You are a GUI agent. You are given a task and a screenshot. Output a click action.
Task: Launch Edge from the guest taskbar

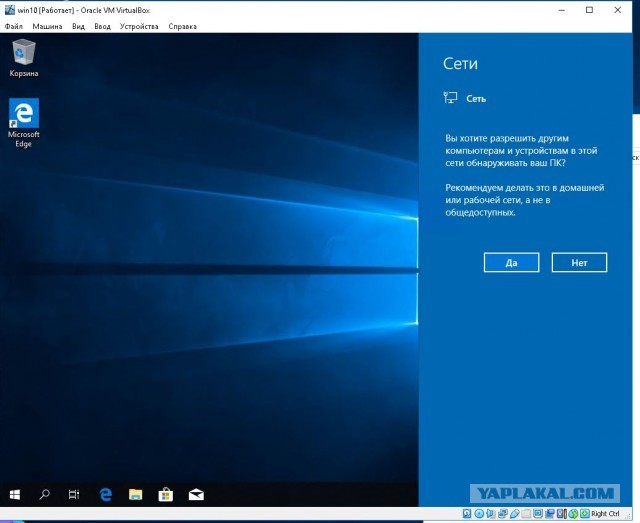[x=106, y=495]
